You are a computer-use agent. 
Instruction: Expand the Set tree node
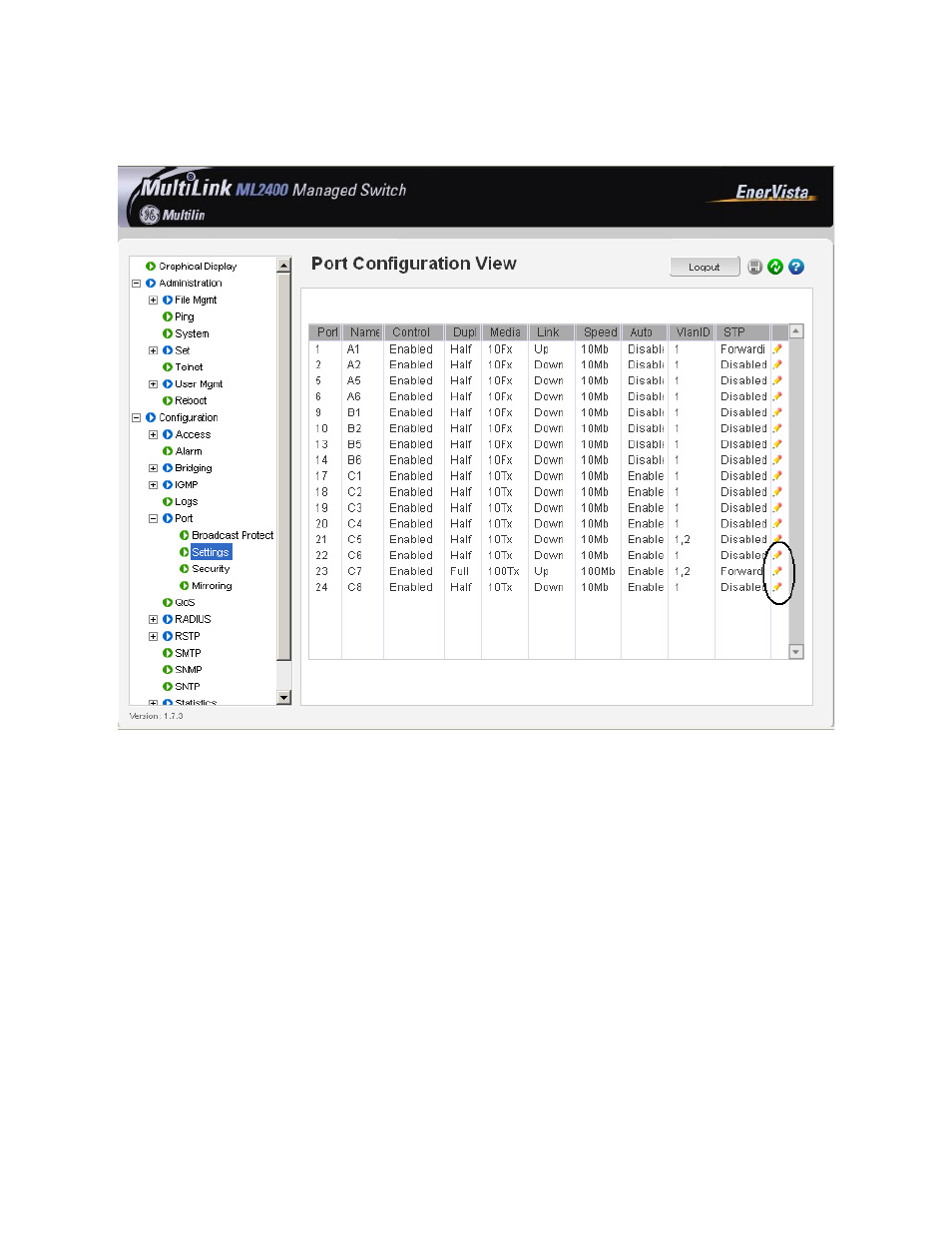click(x=153, y=350)
